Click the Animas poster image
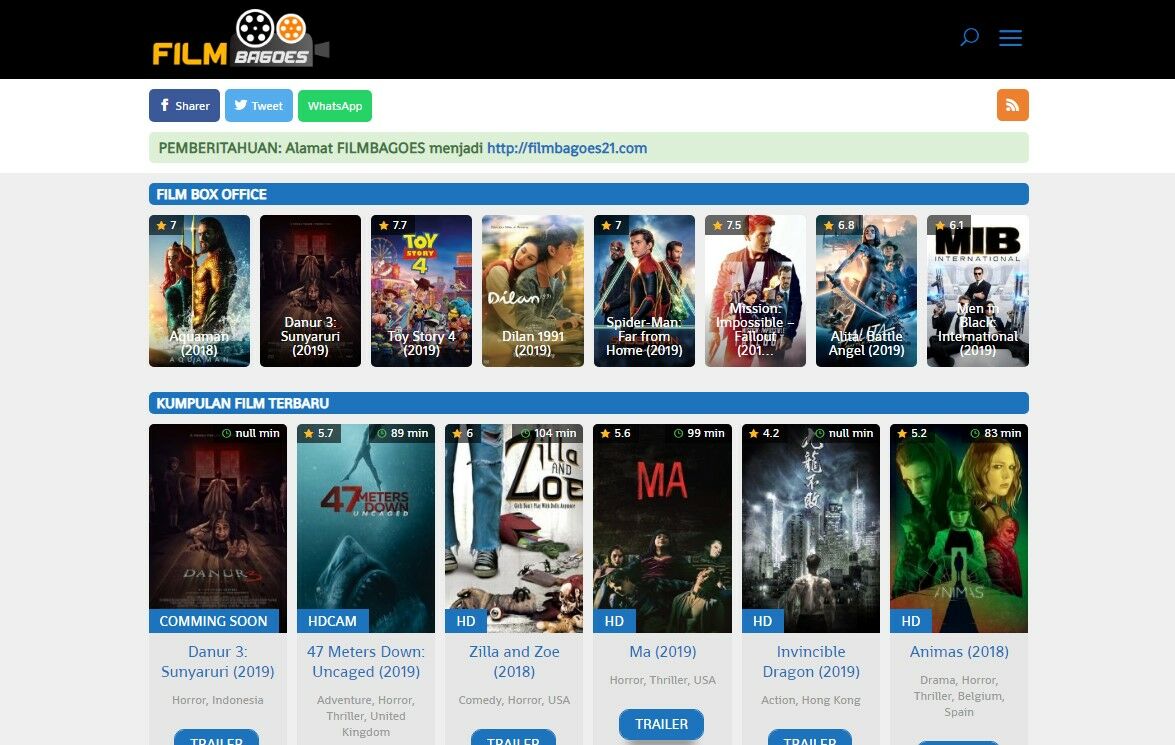Screen dimensions: 1175x745 [x=959, y=528]
